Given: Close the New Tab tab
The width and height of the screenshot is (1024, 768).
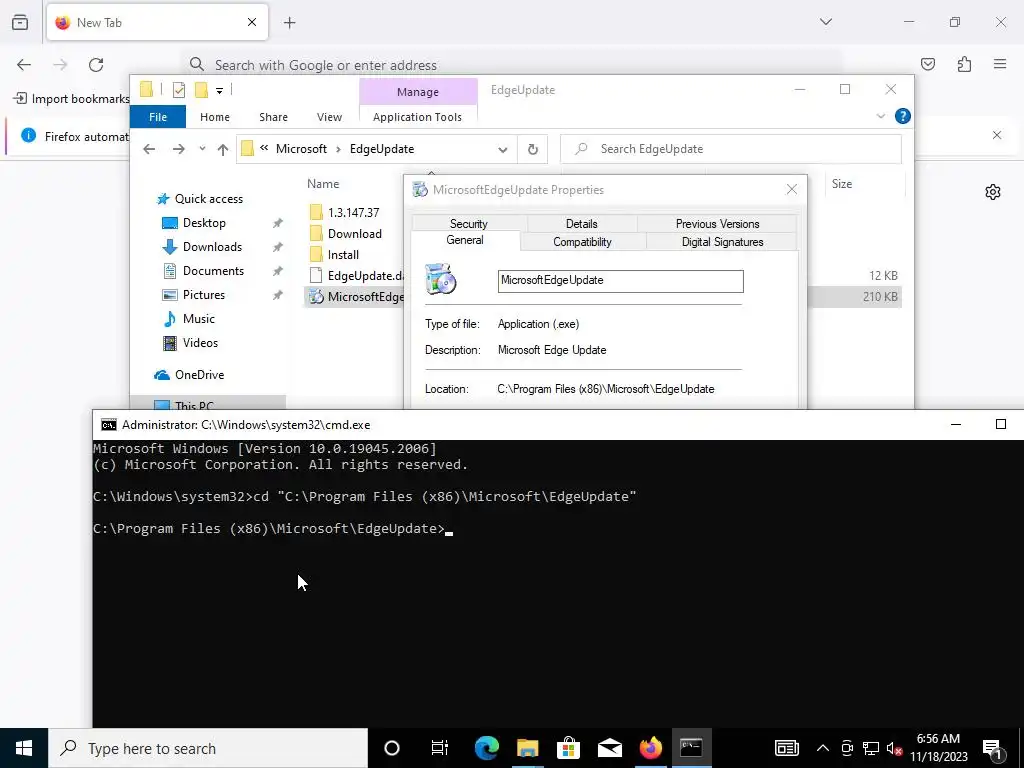Looking at the screenshot, I should [x=252, y=22].
